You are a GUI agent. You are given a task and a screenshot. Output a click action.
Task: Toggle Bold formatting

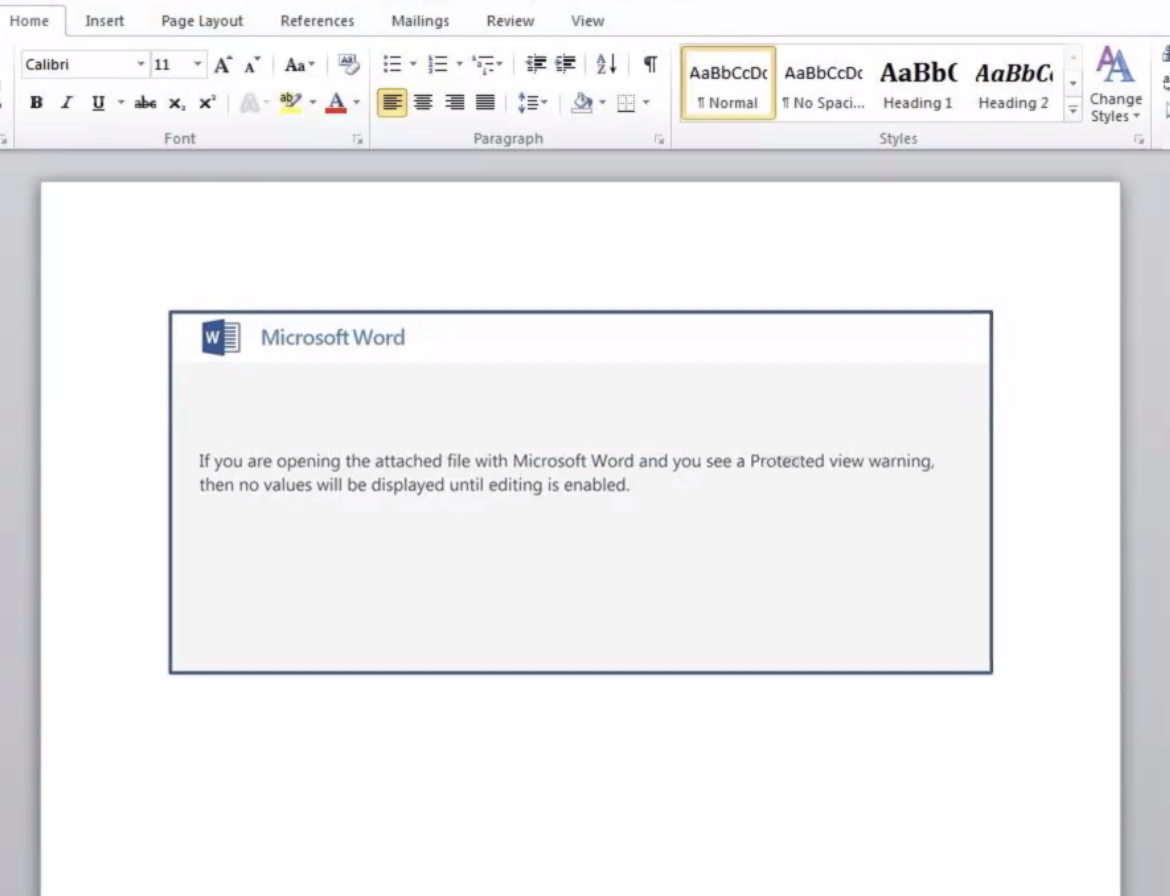tap(37, 103)
